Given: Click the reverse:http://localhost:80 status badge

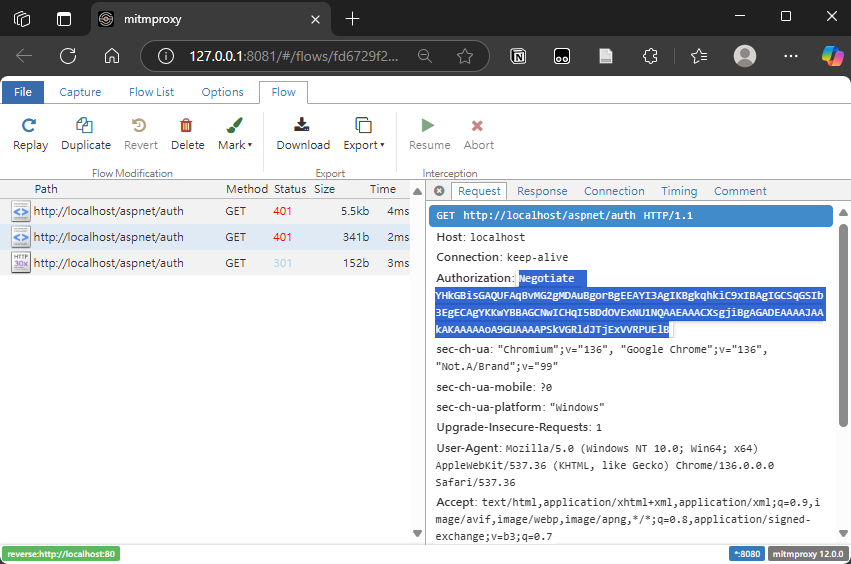Looking at the screenshot, I should [x=61, y=554].
